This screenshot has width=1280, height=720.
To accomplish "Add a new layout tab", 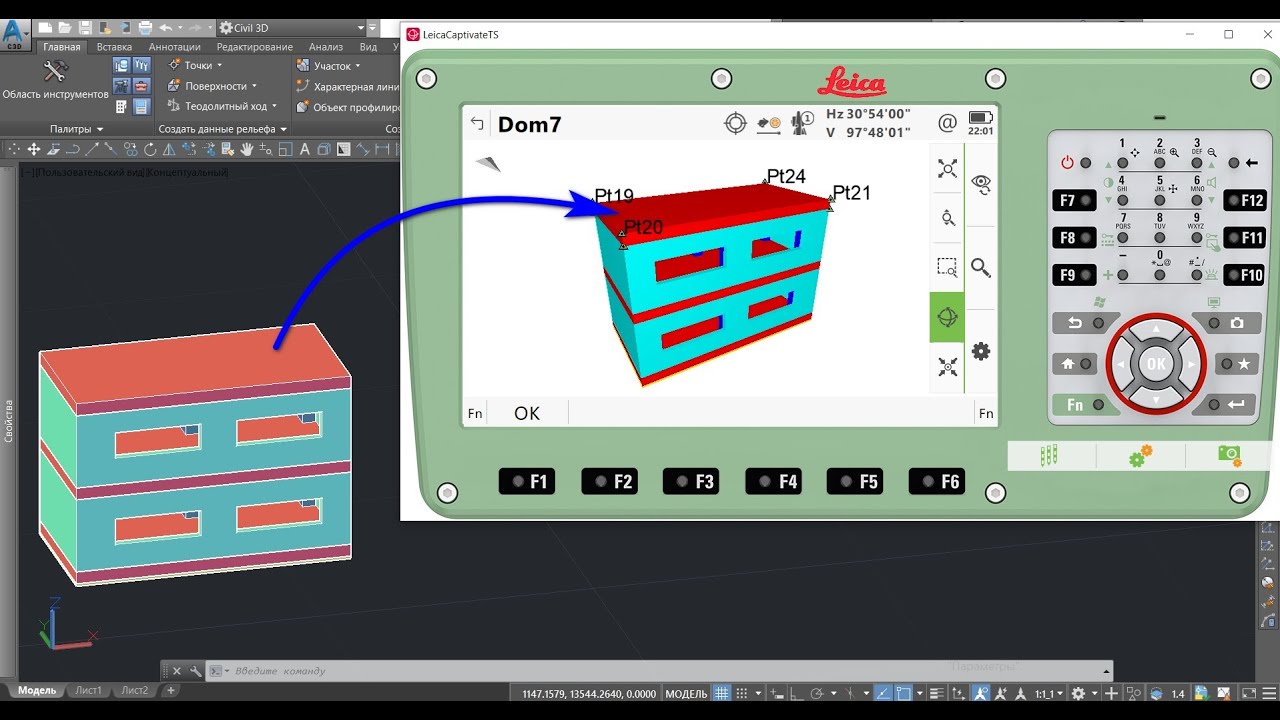I will point(171,690).
